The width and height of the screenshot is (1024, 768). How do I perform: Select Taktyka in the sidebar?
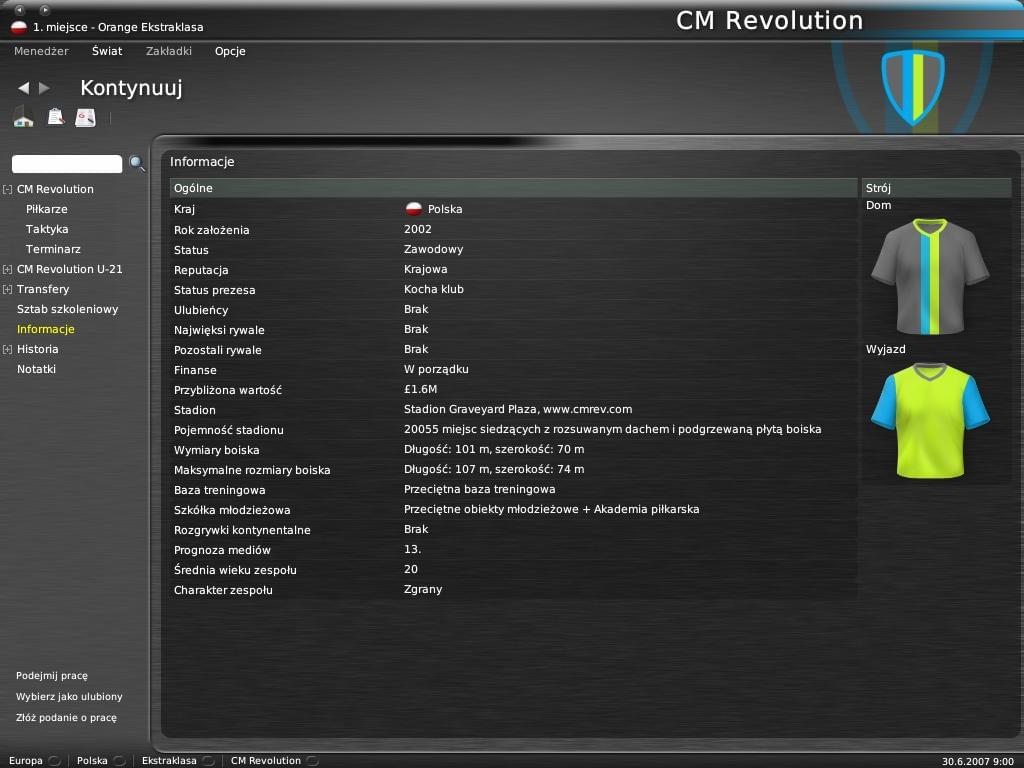tap(47, 229)
